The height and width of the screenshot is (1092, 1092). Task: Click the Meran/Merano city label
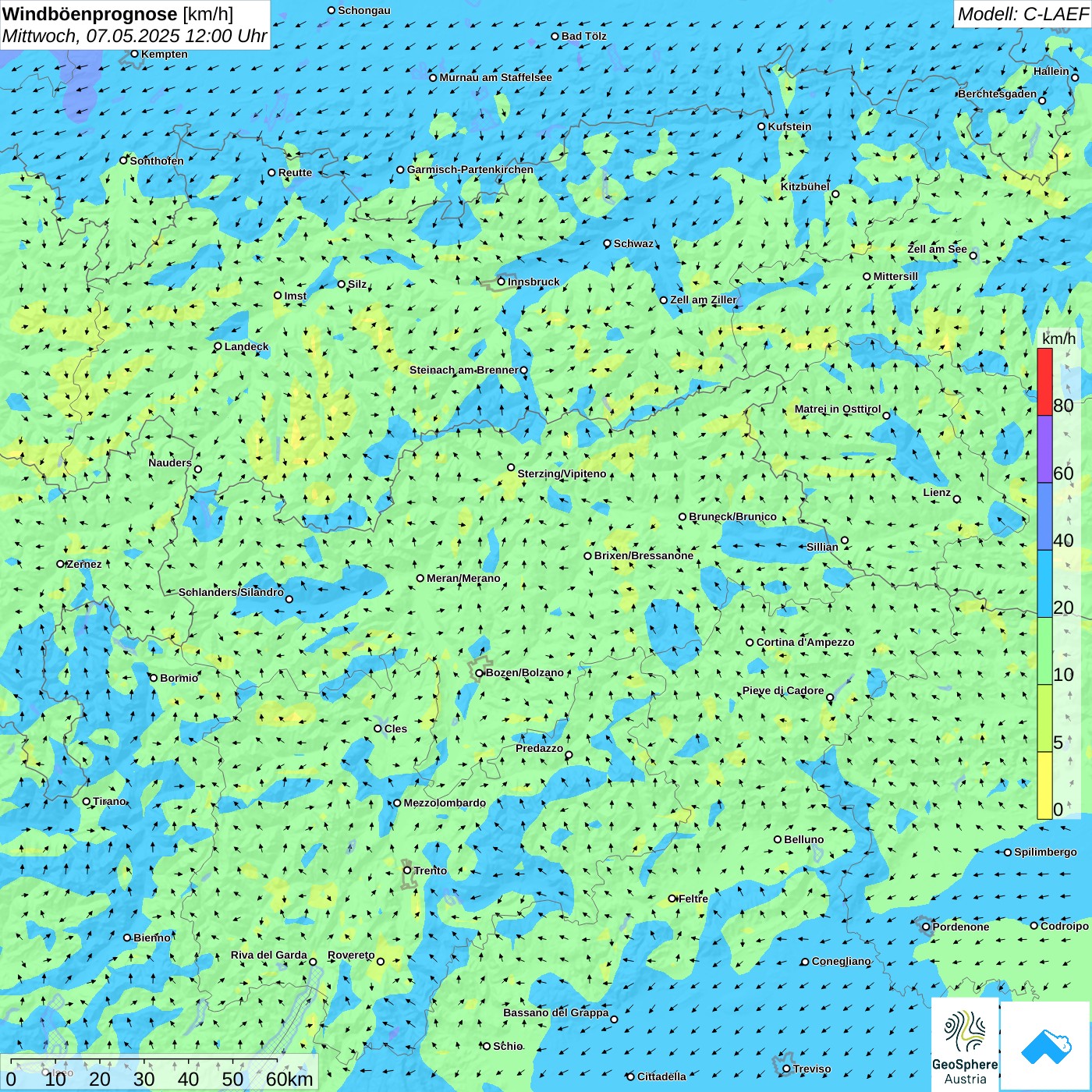tap(463, 578)
